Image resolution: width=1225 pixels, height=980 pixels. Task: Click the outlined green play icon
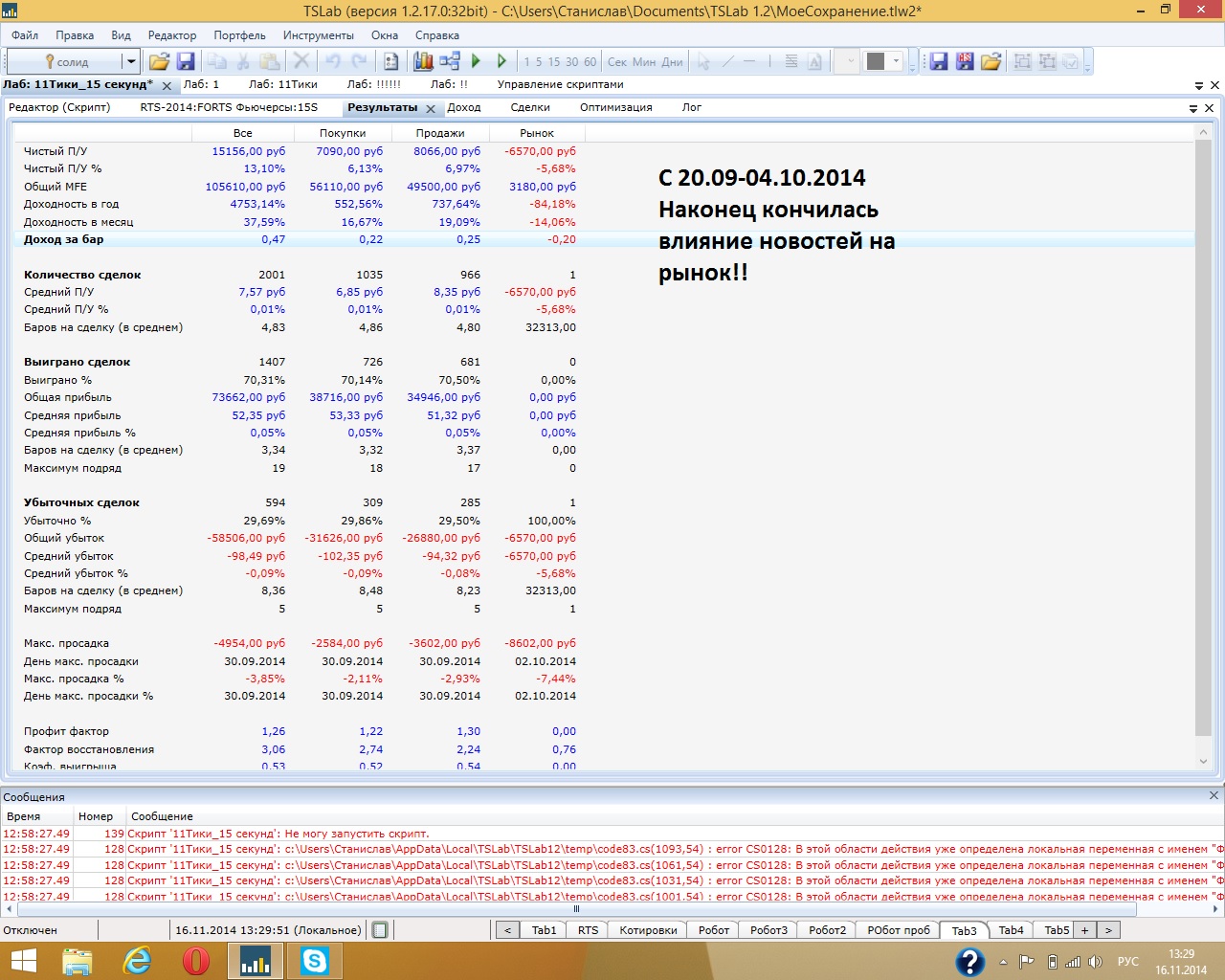click(501, 61)
